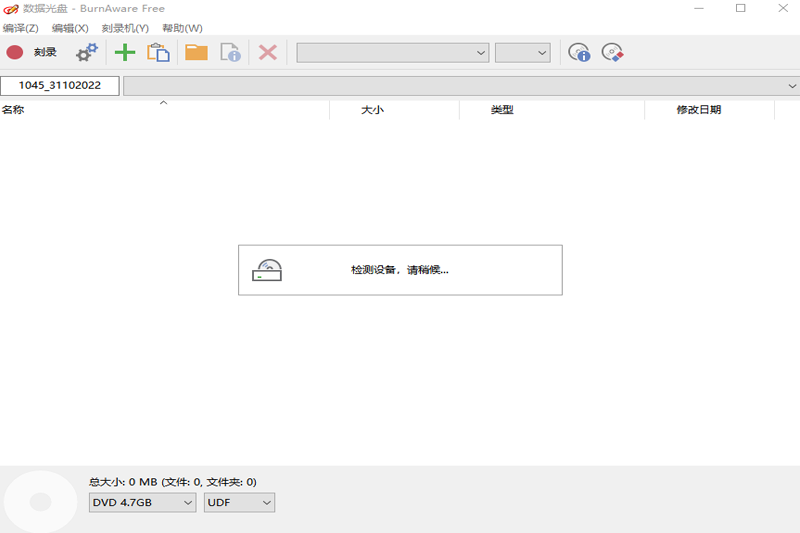Open the 刻录机(Y) menu
Screen dimensions: 800x533
tap(125, 28)
